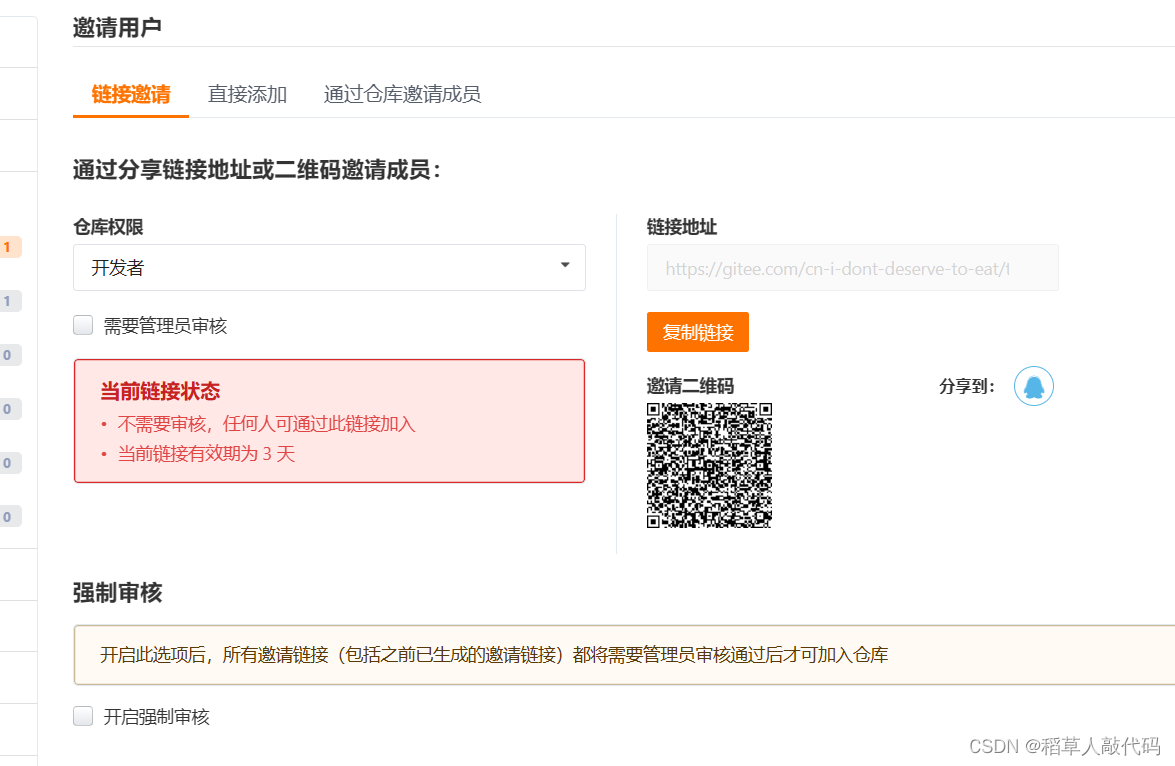This screenshot has height=766, width=1175.
Task: Click the notice starting with 开启此选项后
Action: tap(495, 654)
